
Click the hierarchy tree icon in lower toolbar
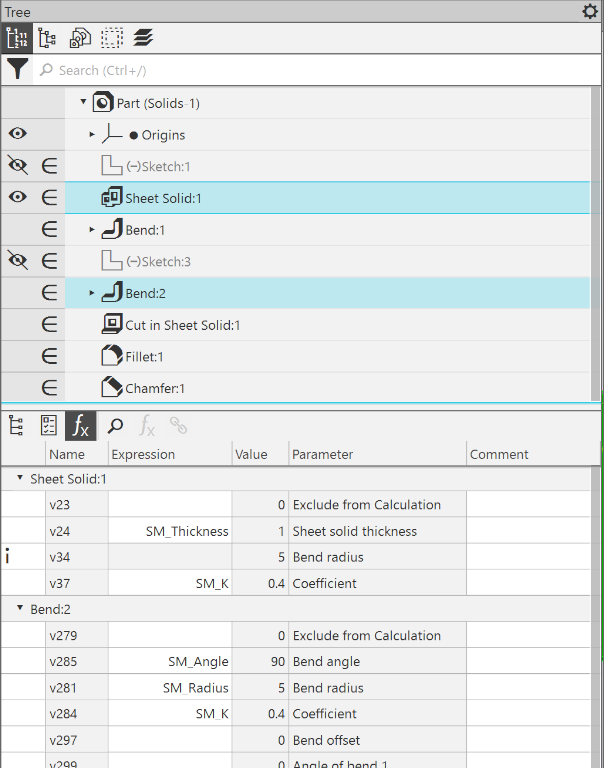(x=16, y=426)
